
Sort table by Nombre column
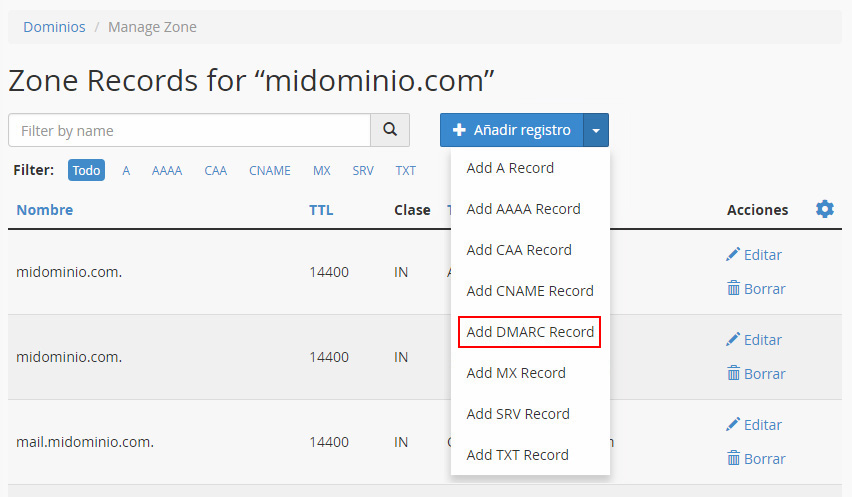45,210
